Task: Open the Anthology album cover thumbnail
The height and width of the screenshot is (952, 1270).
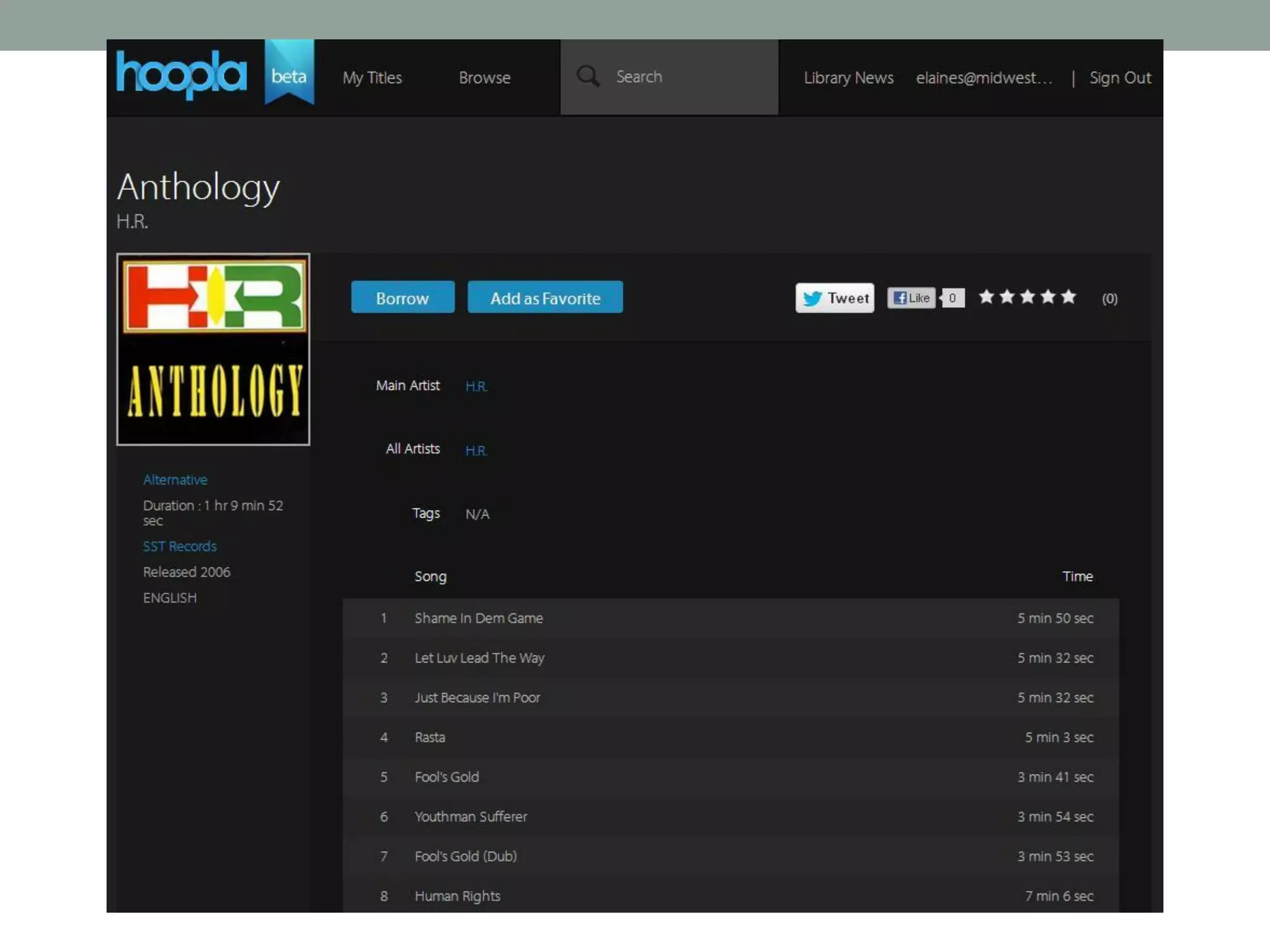Action: [x=213, y=349]
